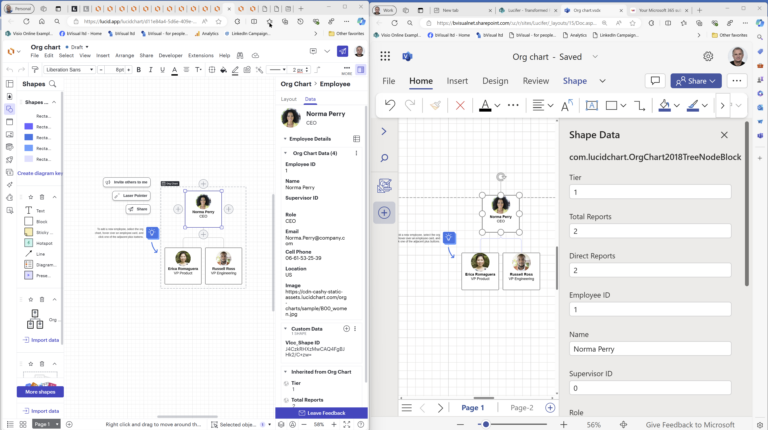
Task: Open Visio settings gear
Action: (x=708, y=56)
